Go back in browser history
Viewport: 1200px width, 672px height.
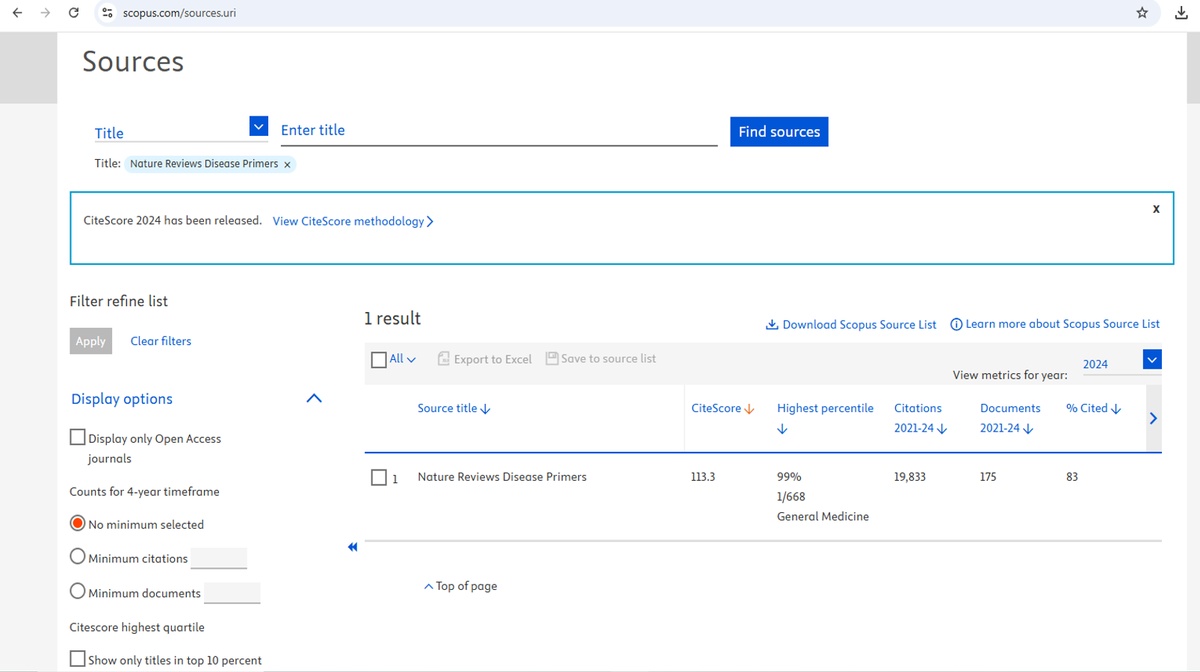17,13
